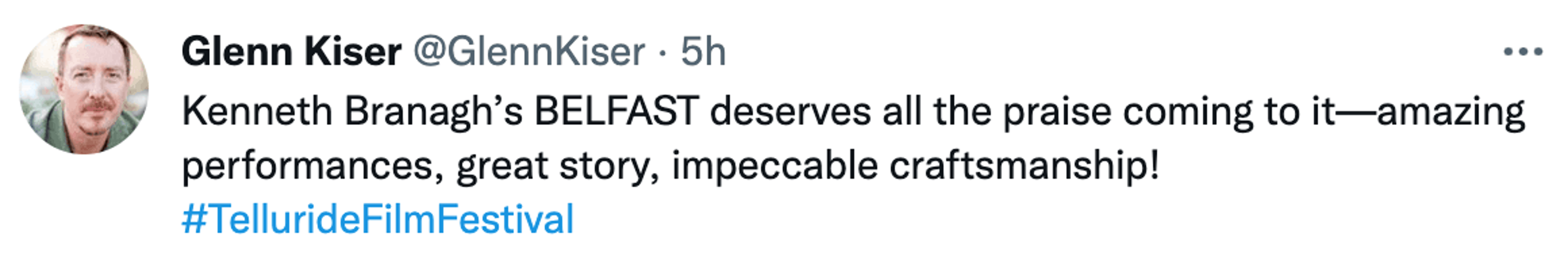This screenshot has height=260, width=1568.
Task: Click the word "praise" in the tweet body
Action: click(1057, 112)
